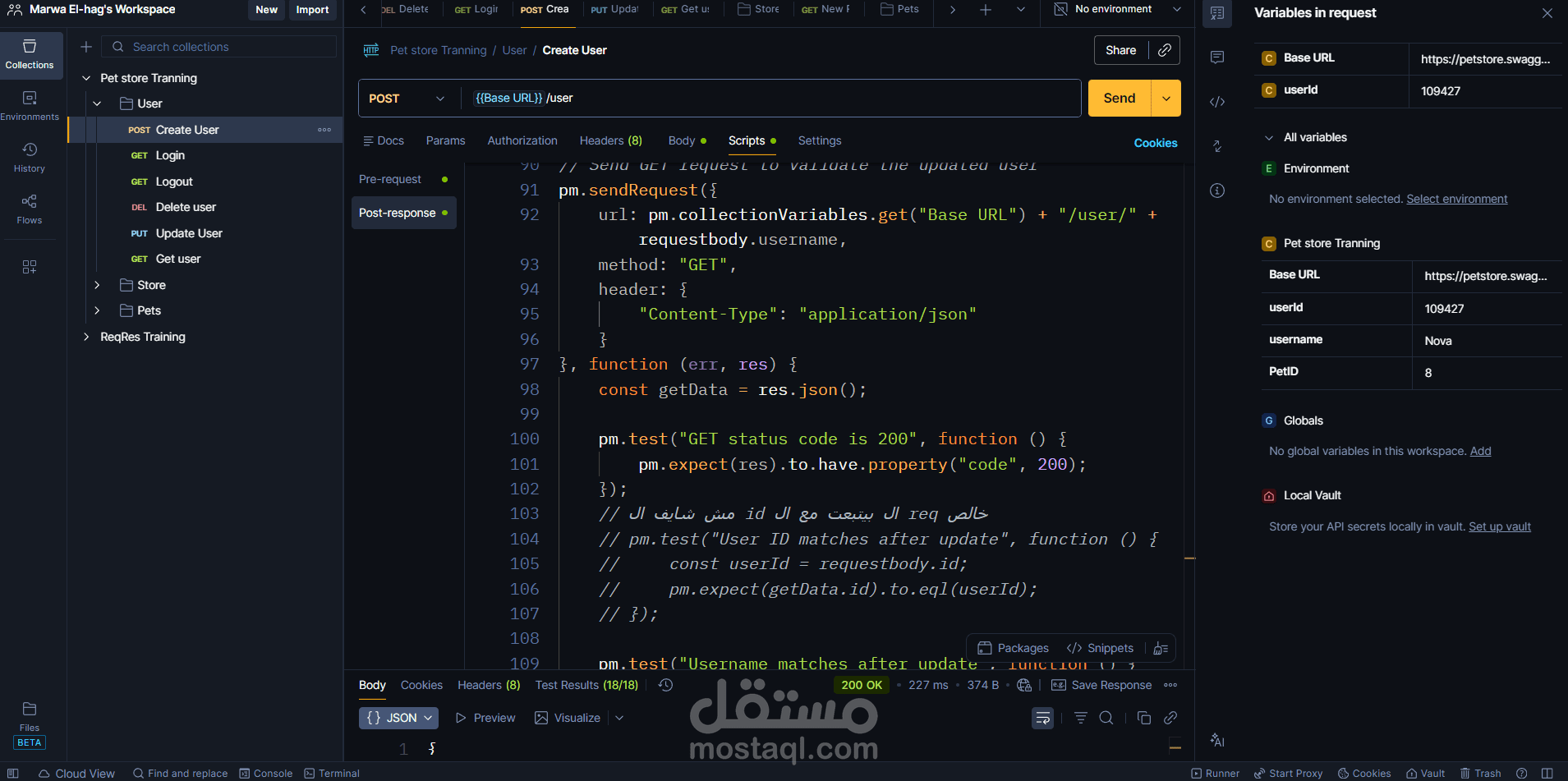
Task: Open the No environment selector
Action: point(1118,10)
